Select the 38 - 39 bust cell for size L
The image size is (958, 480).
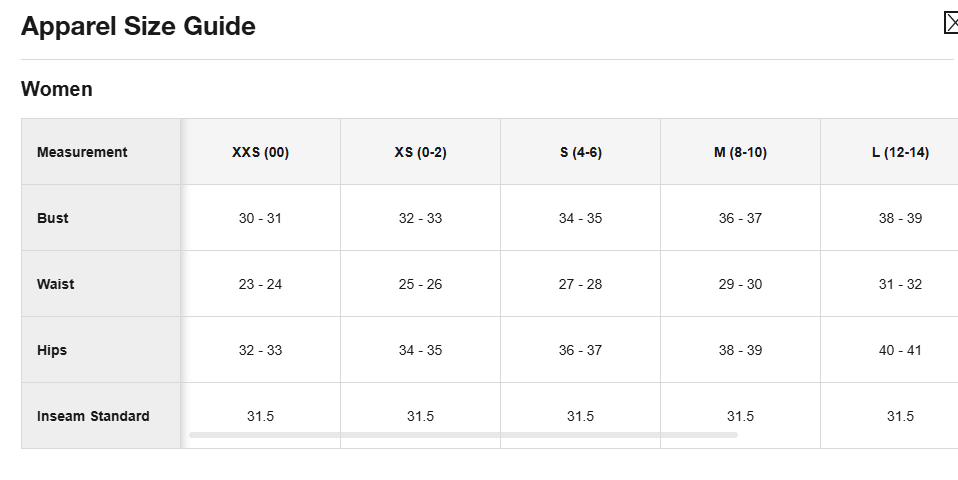[x=899, y=218]
